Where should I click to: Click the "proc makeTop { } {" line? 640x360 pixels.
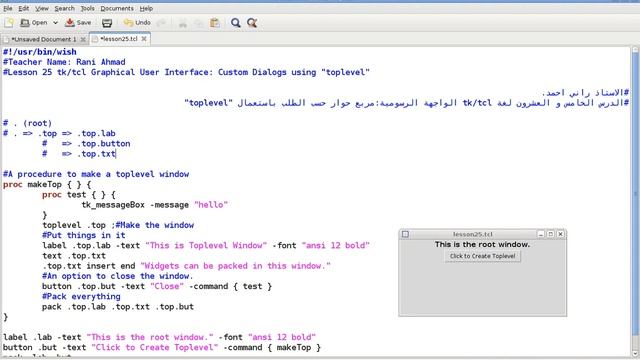click(47, 184)
